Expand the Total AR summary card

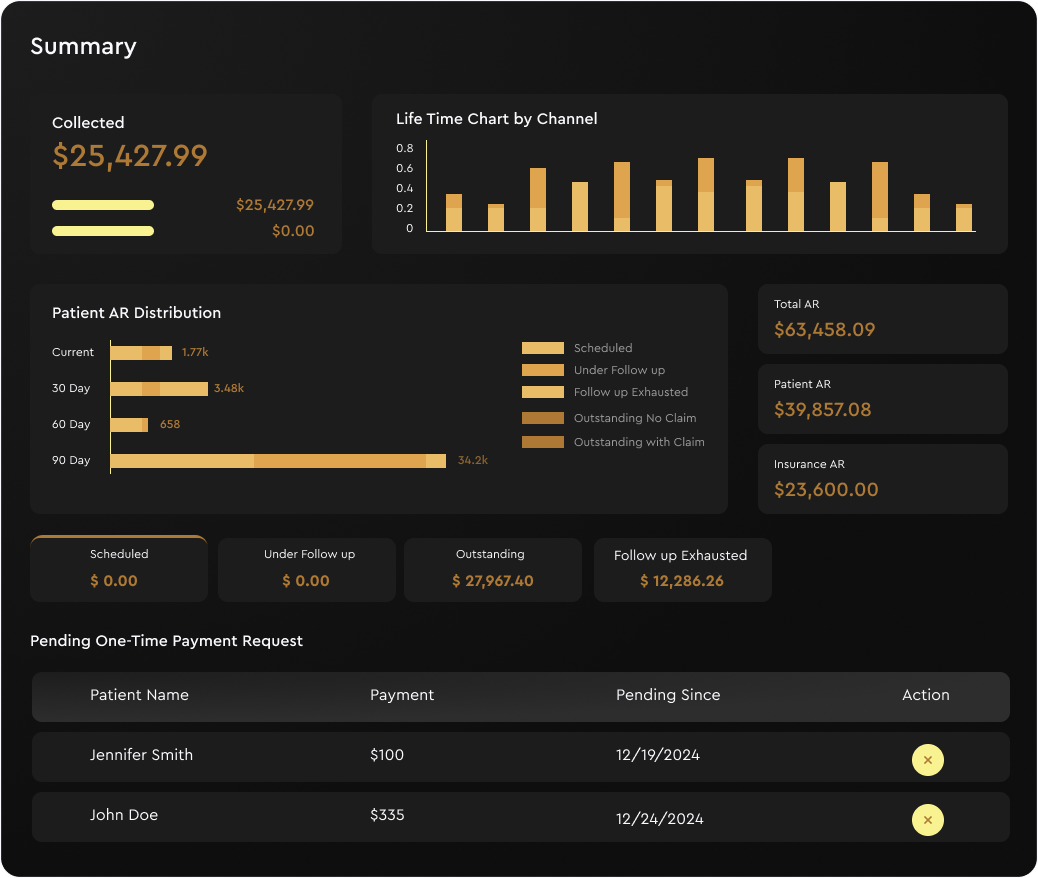pos(882,318)
